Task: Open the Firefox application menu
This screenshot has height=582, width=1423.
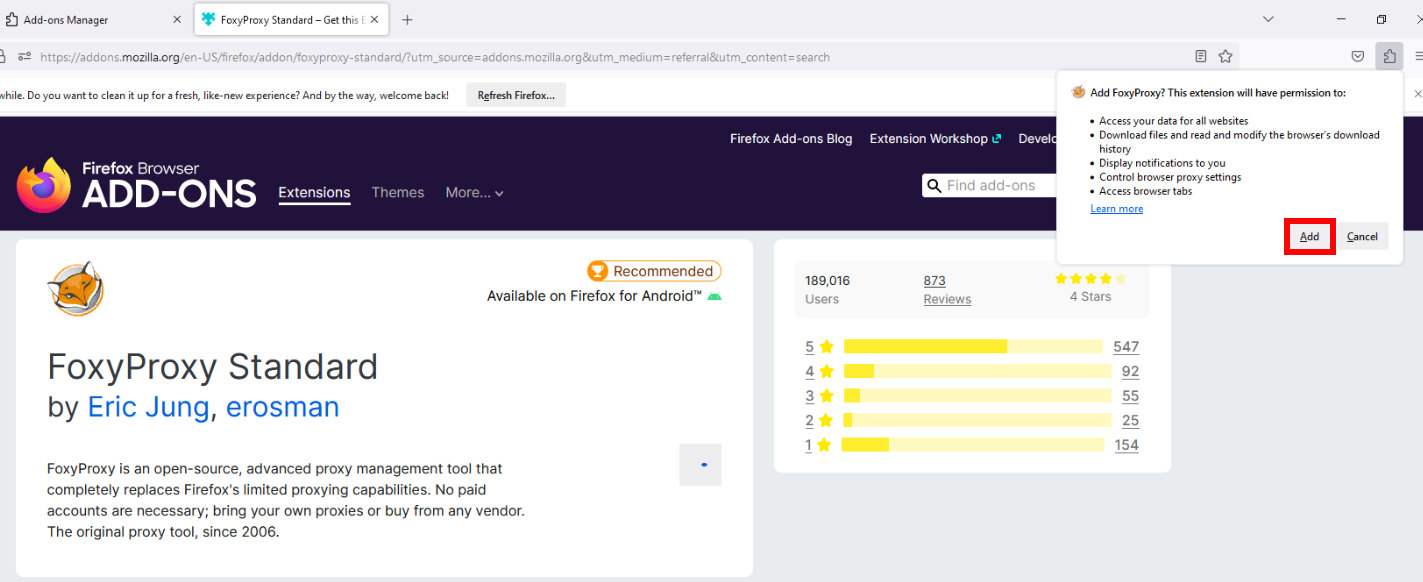Action: click(x=1418, y=57)
